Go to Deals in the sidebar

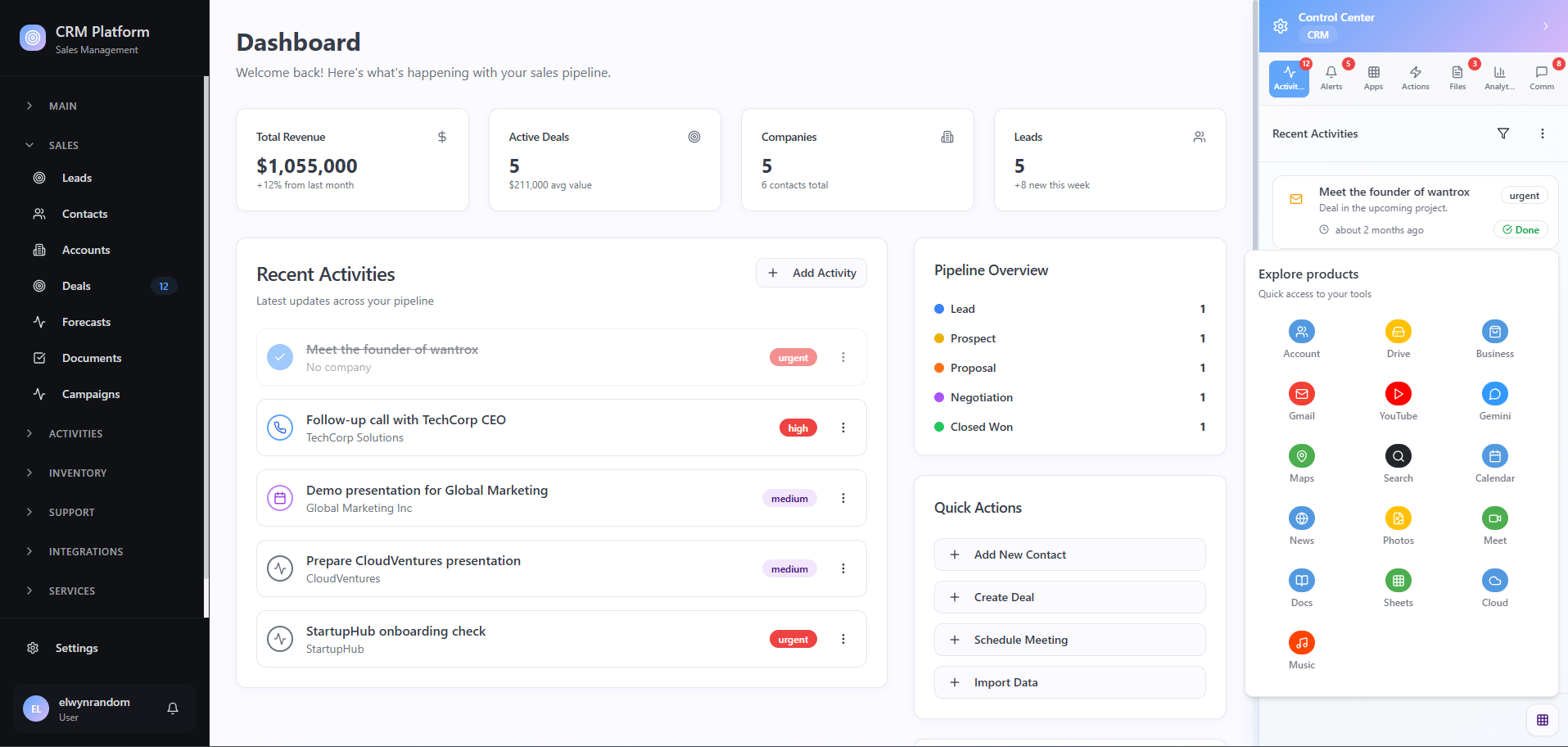tap(77, 286)
